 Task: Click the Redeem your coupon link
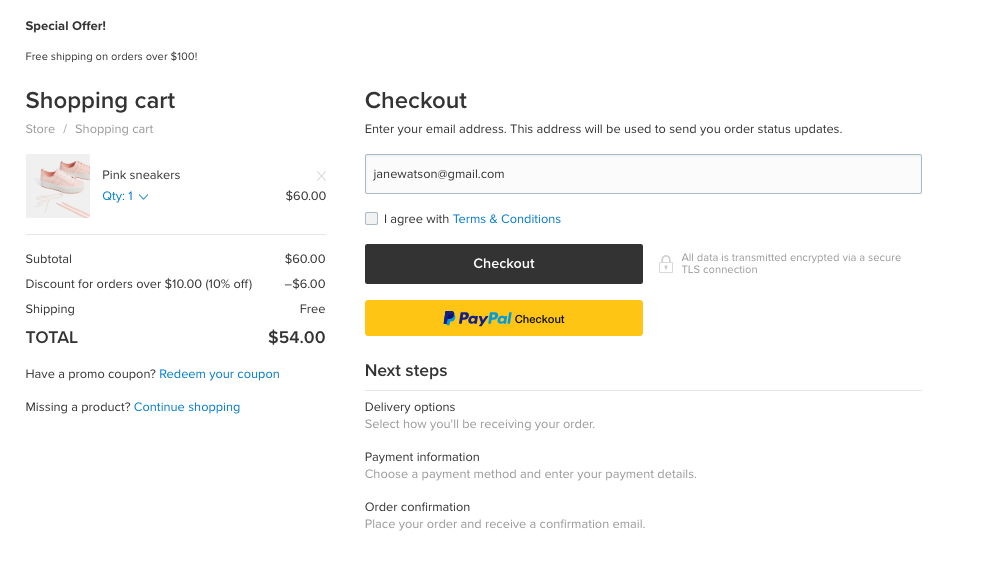click(x=219, y=374)
